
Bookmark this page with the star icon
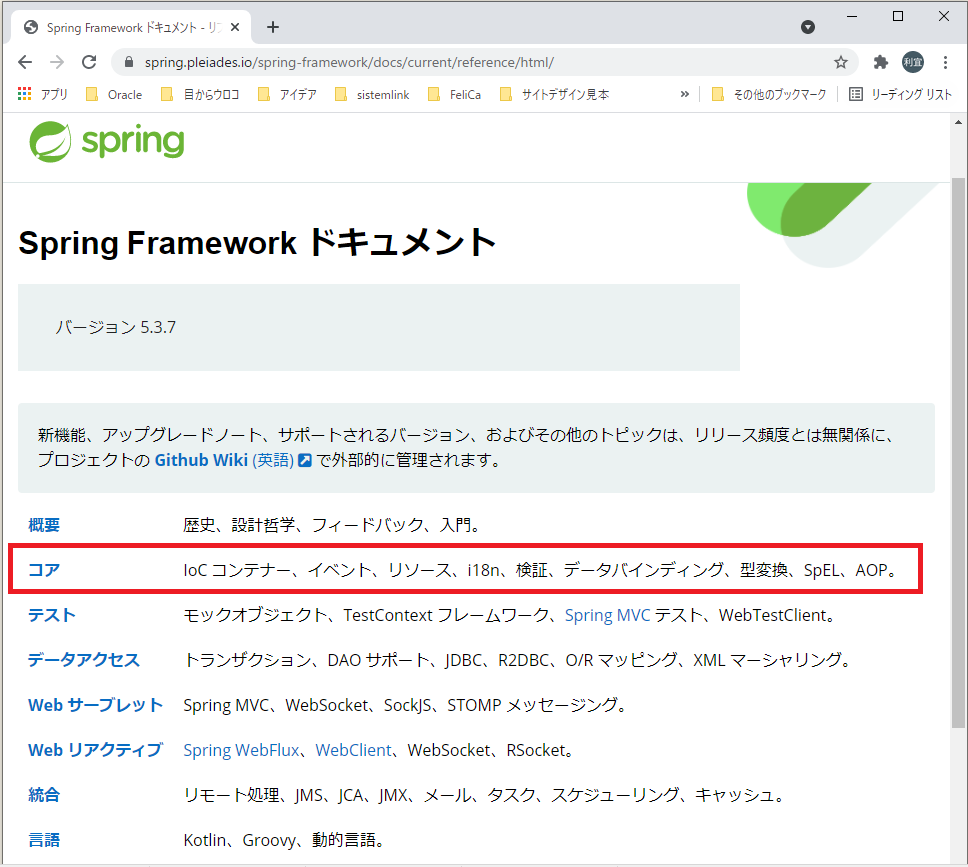[x=839, y=61]
